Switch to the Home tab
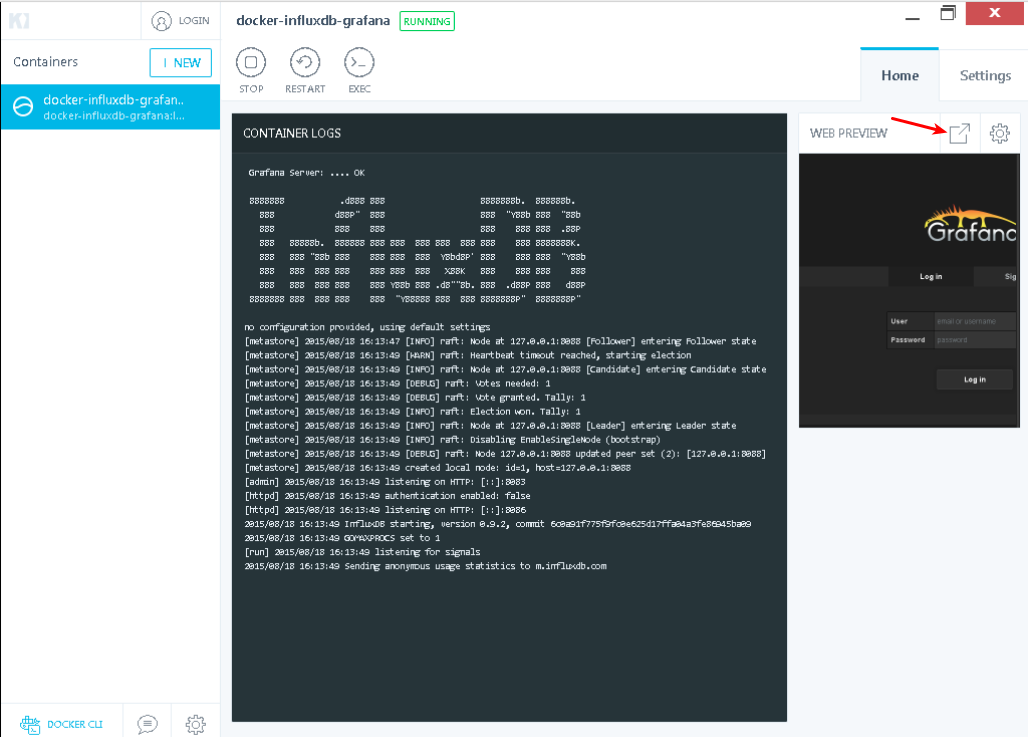 [x=900, y=75]
